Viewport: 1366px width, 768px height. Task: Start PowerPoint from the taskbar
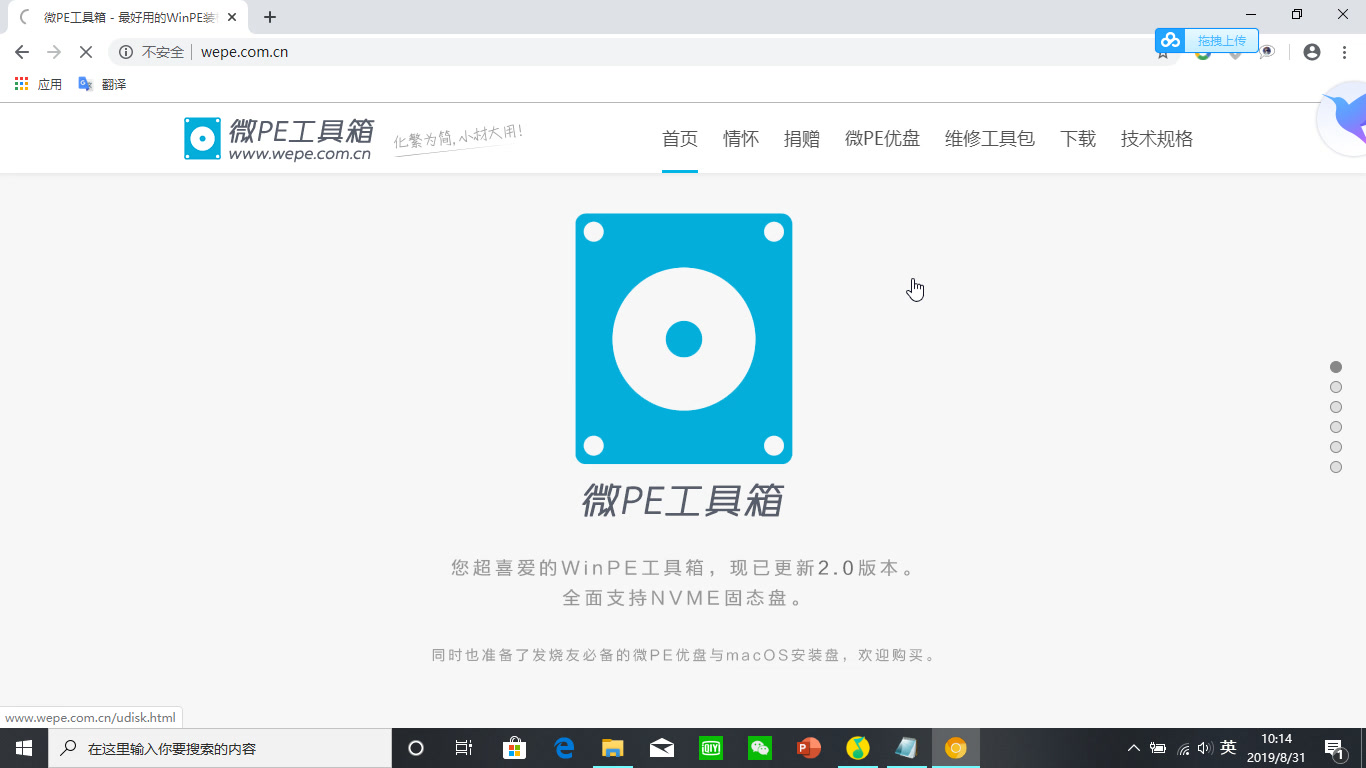click(x=808, y=747)
